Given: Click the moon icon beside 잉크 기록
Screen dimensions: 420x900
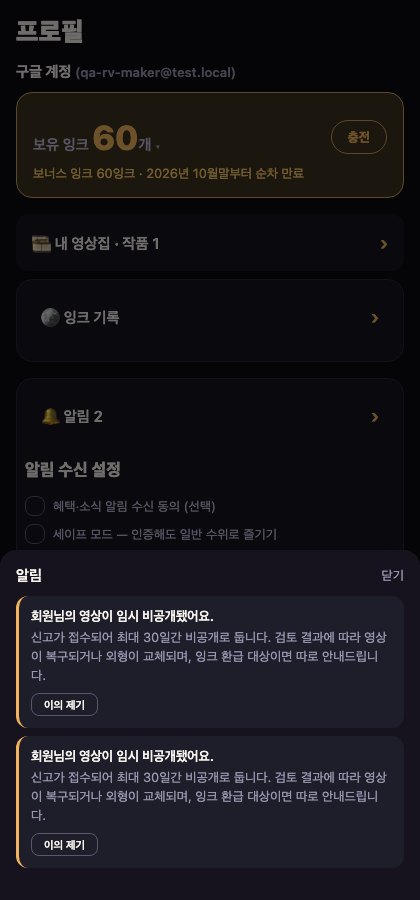Looking at the screenshot, I should (50, 317).
